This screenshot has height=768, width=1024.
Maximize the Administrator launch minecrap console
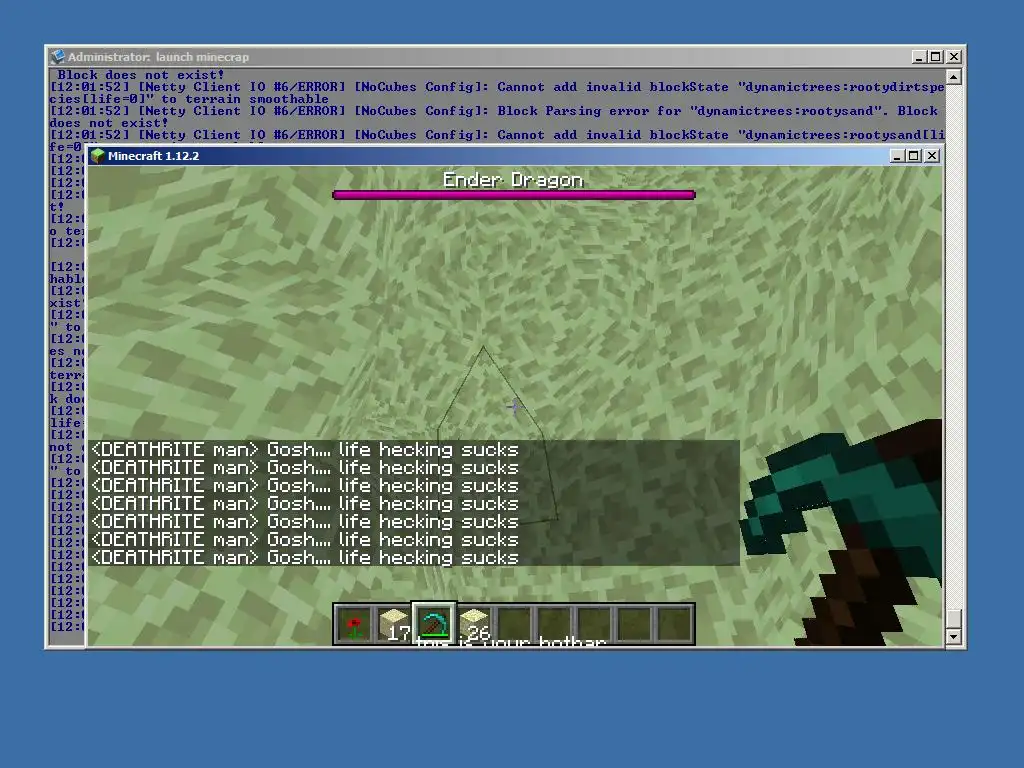pos(936,57)
